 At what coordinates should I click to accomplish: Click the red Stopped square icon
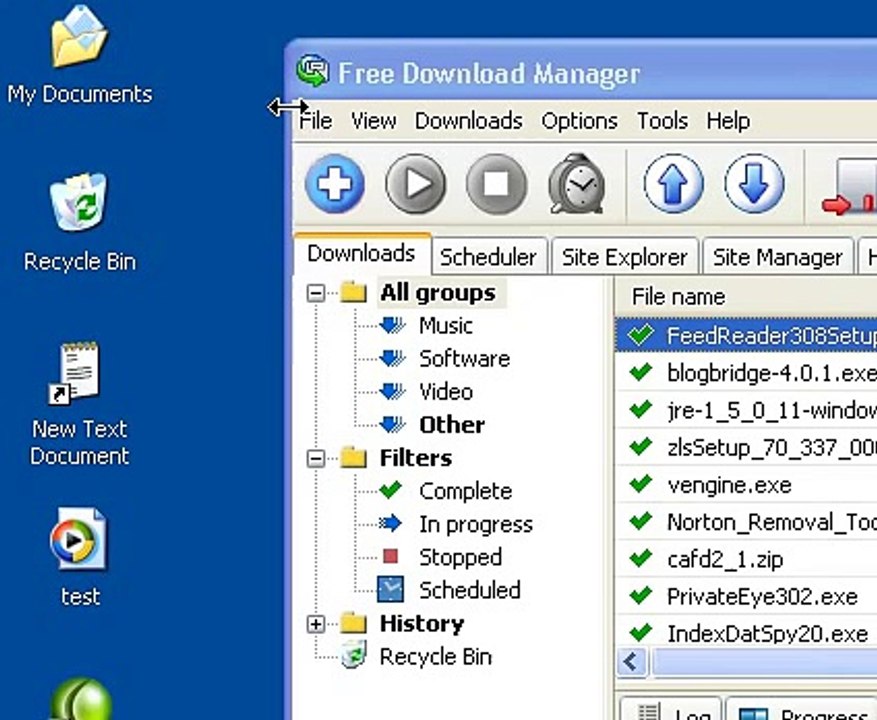pyautogui.click(x=390, y=556)
